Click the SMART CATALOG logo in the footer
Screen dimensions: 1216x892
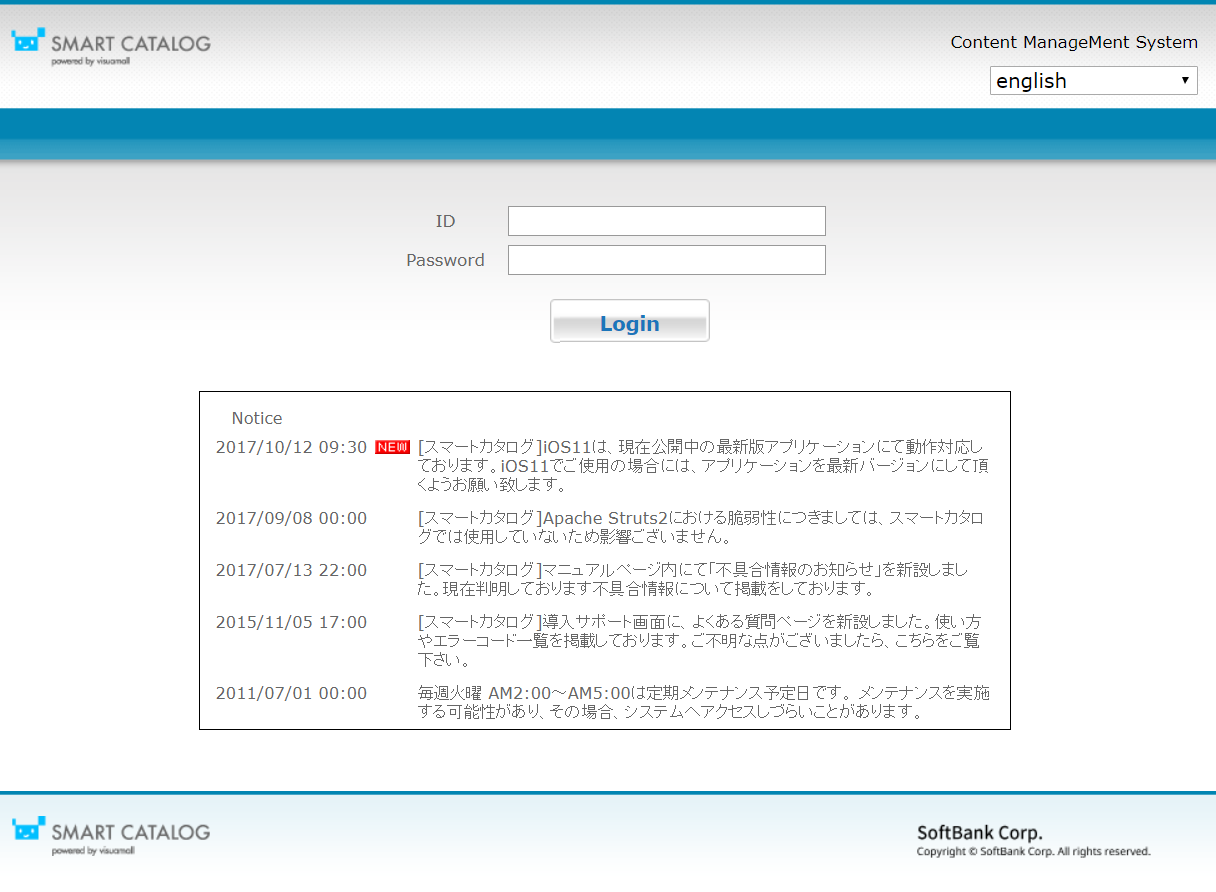pyautogui.click(x=109, y=833)
